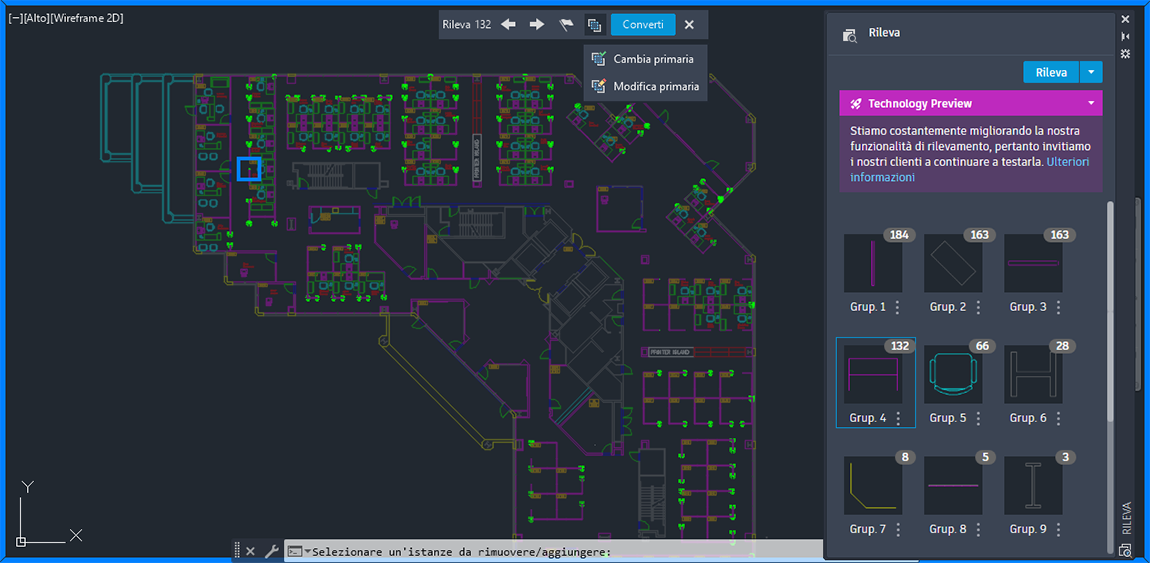Viewport: 1150px width, 563px height.
Task: Open the primary instance options icon
Action: pyautogui.click(x=593, y=24)
